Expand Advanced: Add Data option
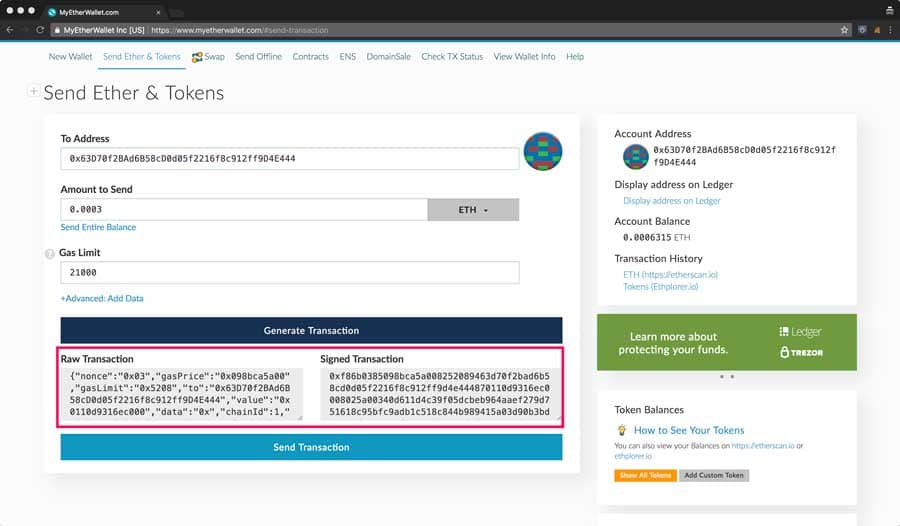 (102, 299)
